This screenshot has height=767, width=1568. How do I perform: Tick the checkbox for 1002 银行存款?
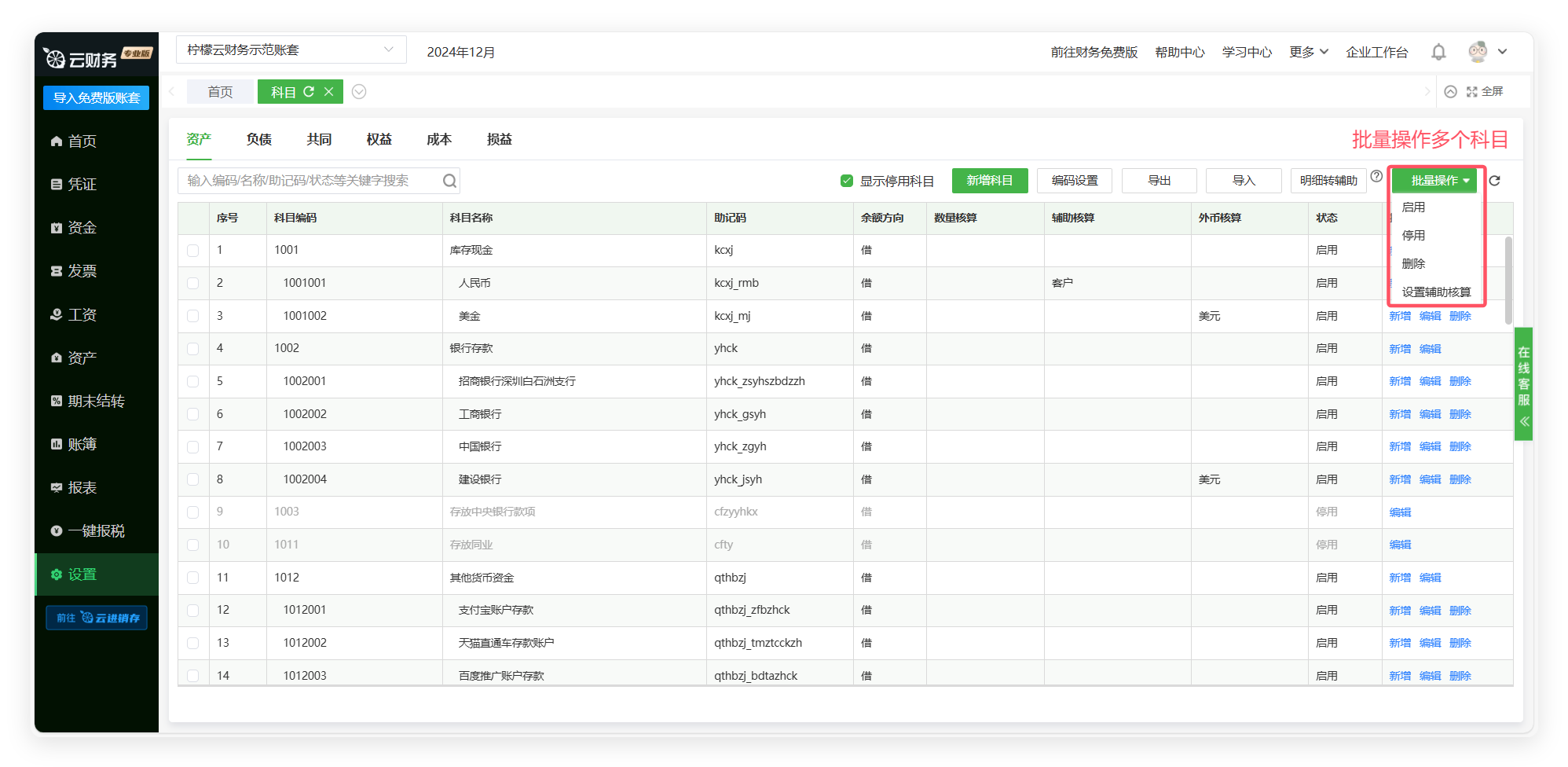(193, 349)
